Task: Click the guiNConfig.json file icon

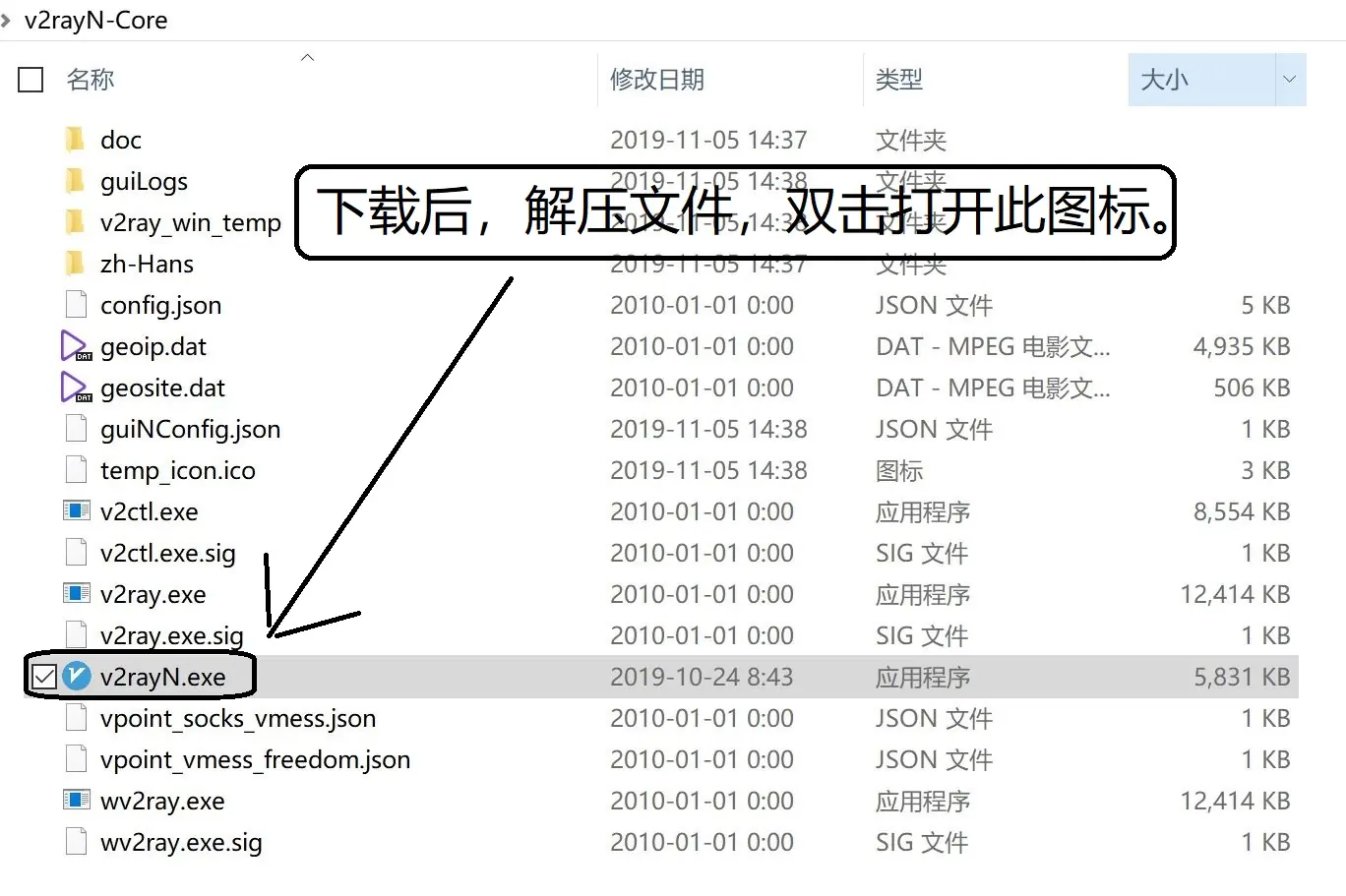Action: 76,429
